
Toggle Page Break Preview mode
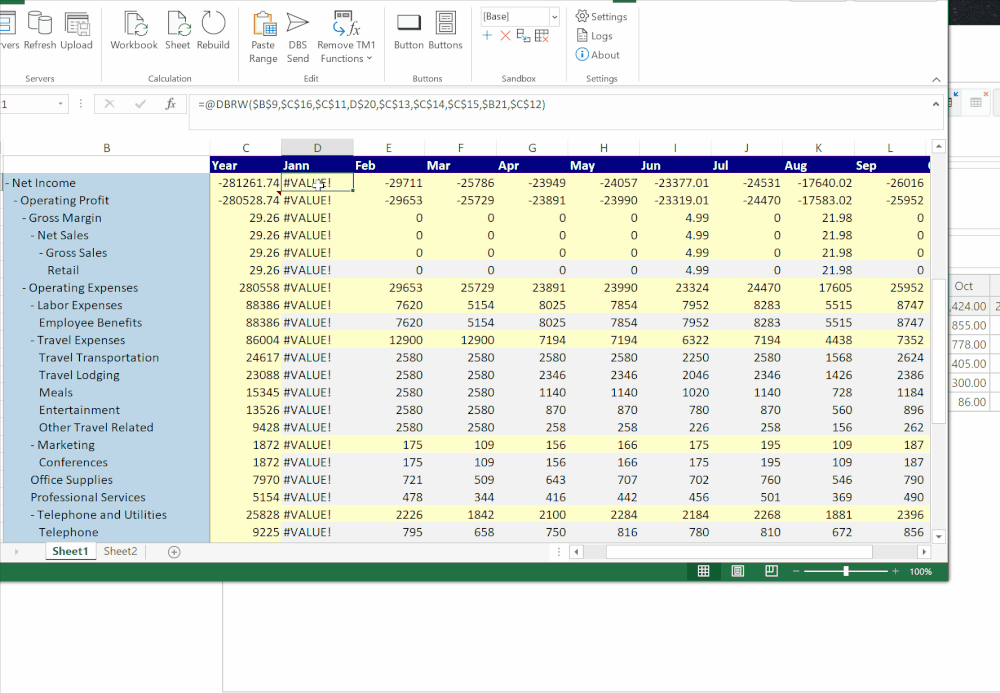tap(769, 571)
